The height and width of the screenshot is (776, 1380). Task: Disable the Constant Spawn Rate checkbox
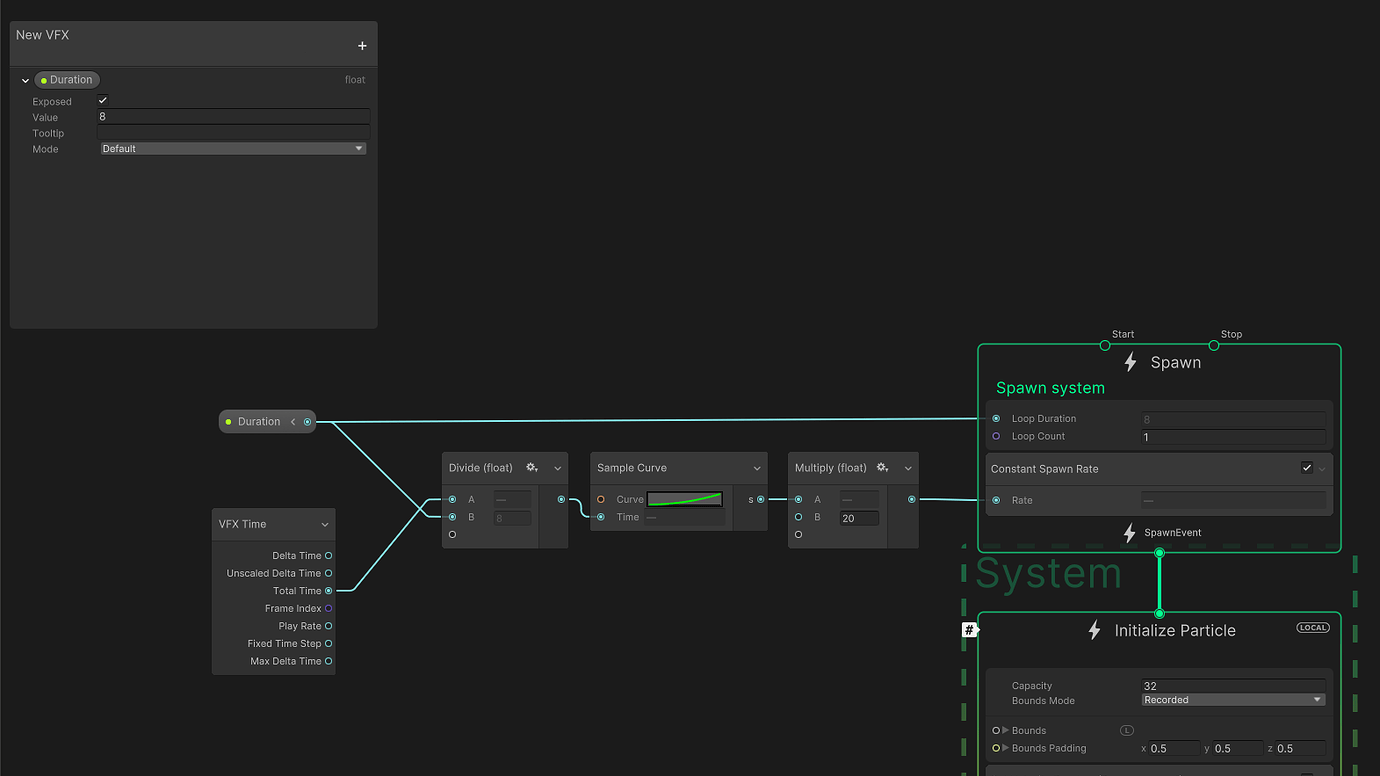click(1307, 467)
